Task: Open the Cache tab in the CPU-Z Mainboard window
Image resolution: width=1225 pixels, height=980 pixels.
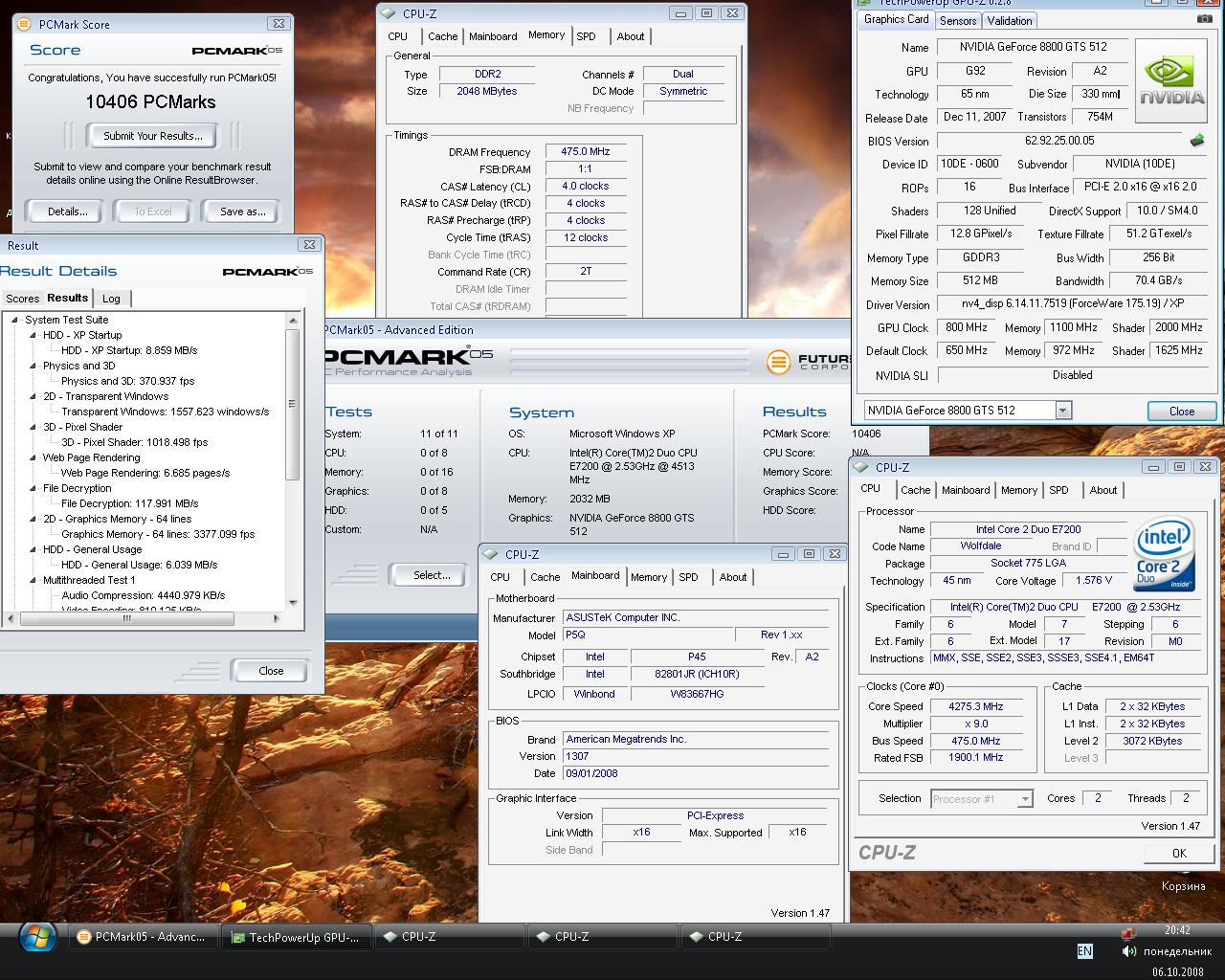Action: 545,577
